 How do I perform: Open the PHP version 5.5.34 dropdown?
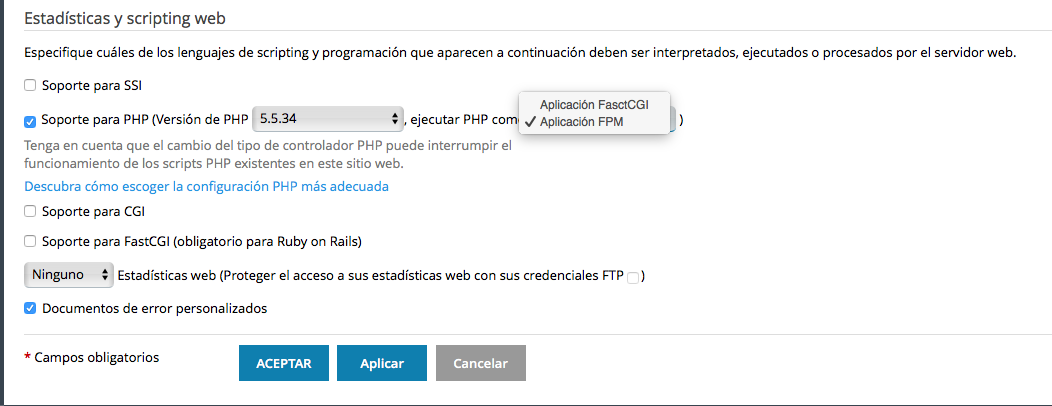point(327,120)
